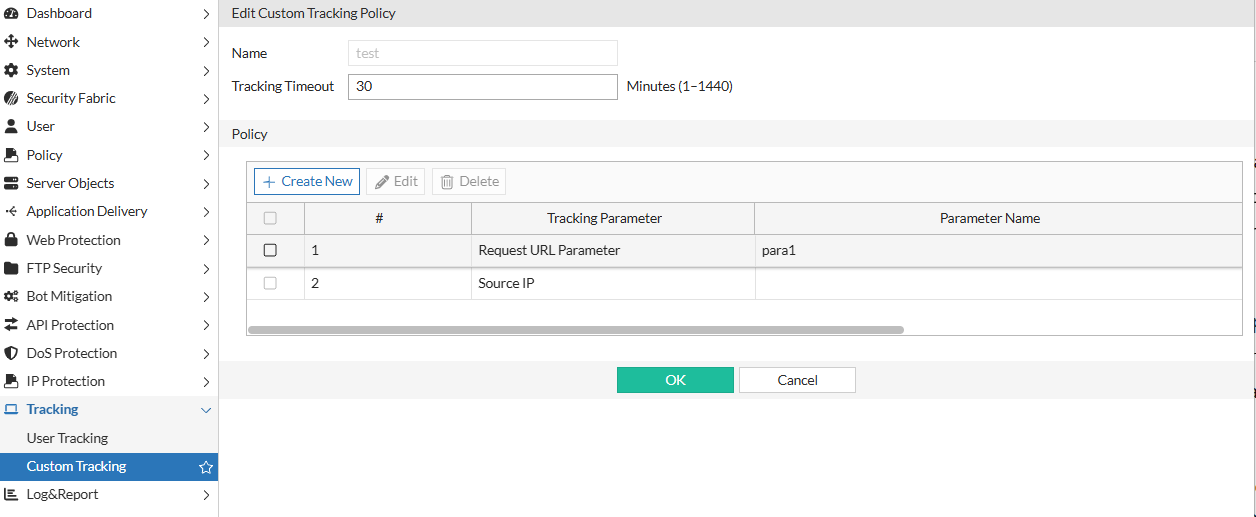The height and width of the screenshot is (517, 1256).
Task: Open the User Tracking menu item
Action: click(x=67, y=438)
